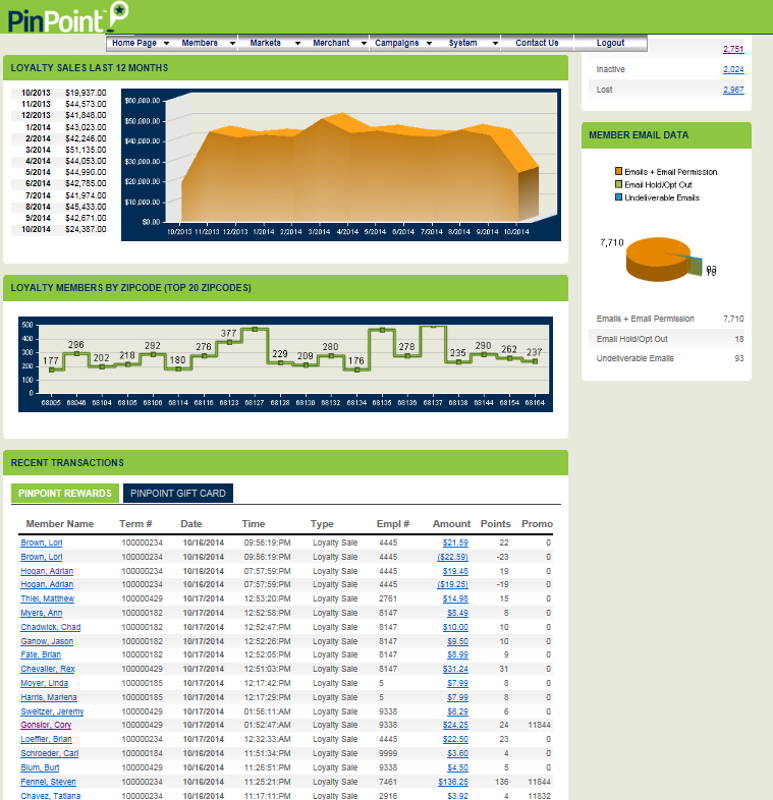Expand the Home Page dropdown arrow
The height and width of the screenshot is (800, 773).
tap(166, 43)
